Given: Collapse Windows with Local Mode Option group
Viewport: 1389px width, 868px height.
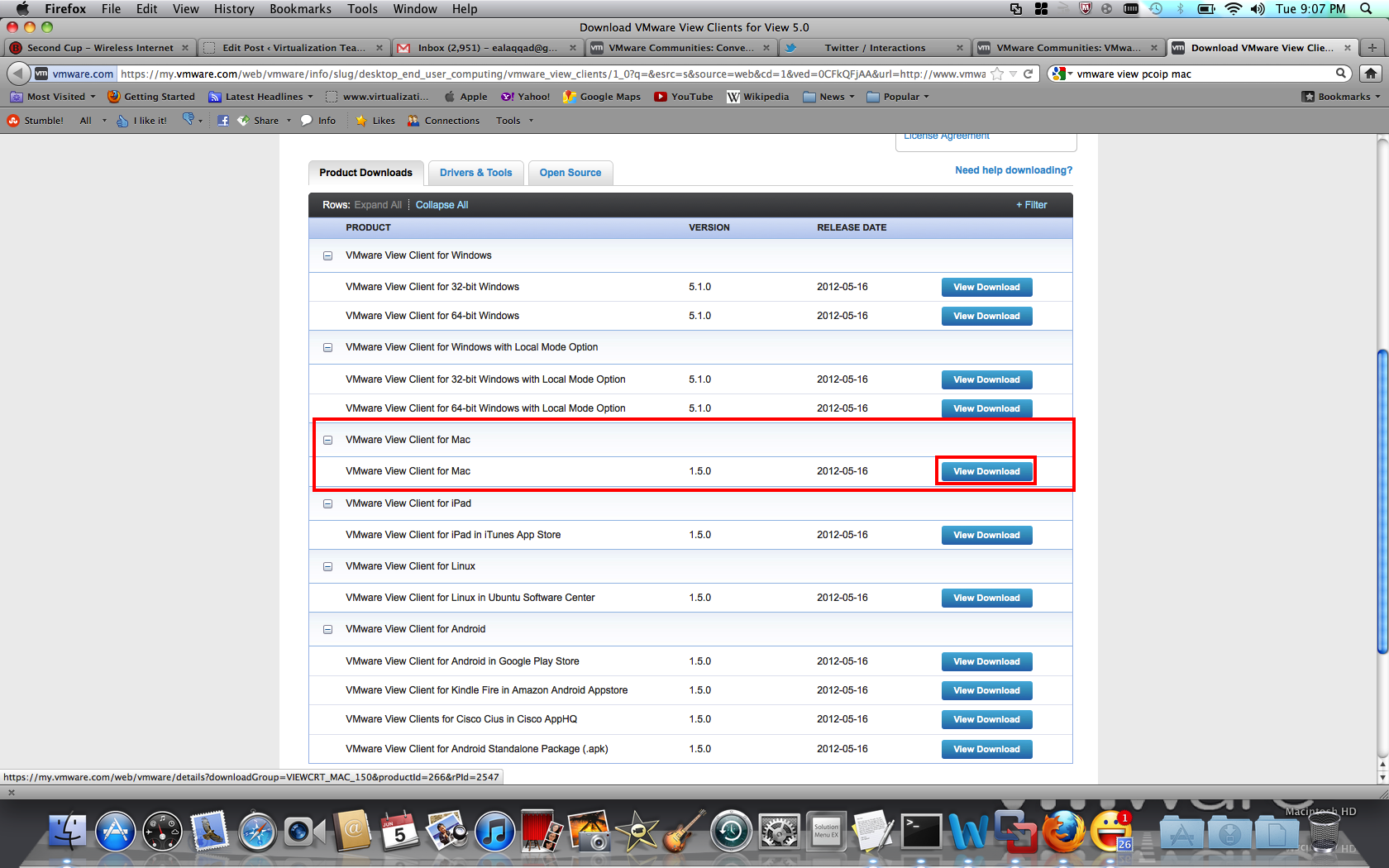Looking at the screenshot, I should [327, 347].
